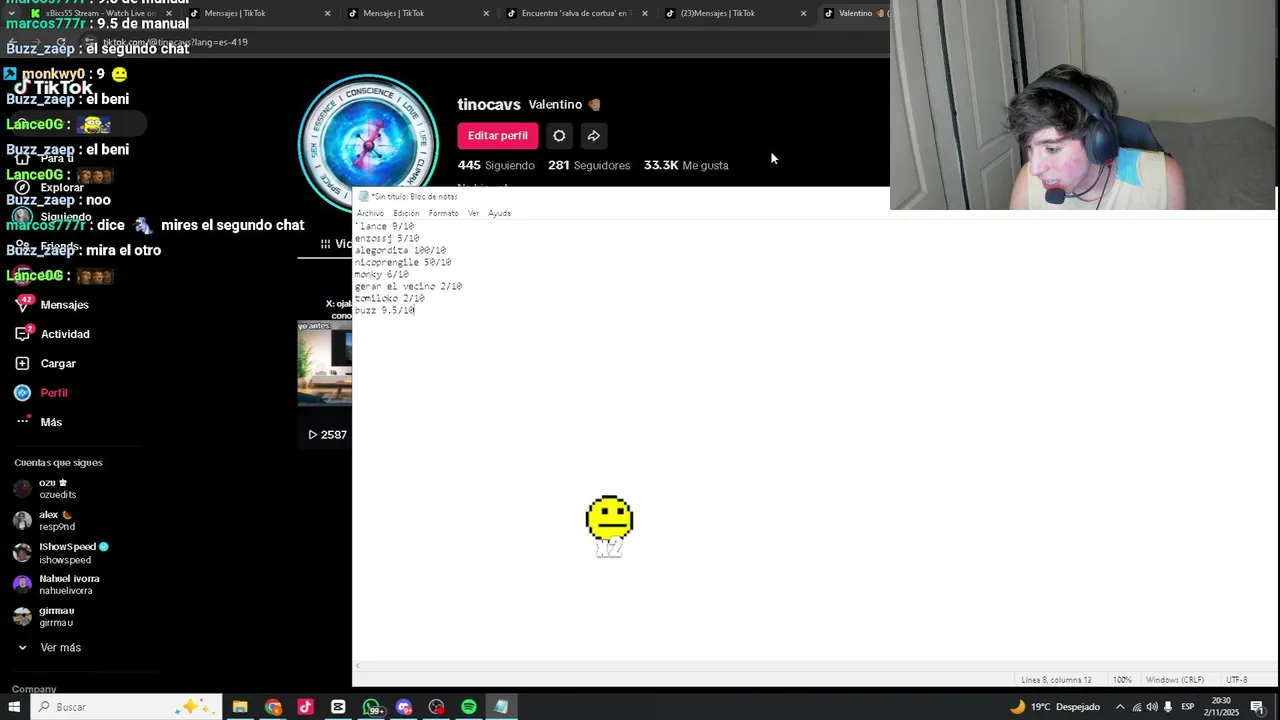Open Chrome from taskbar
Screen dimensions: 1280x720
273,707
